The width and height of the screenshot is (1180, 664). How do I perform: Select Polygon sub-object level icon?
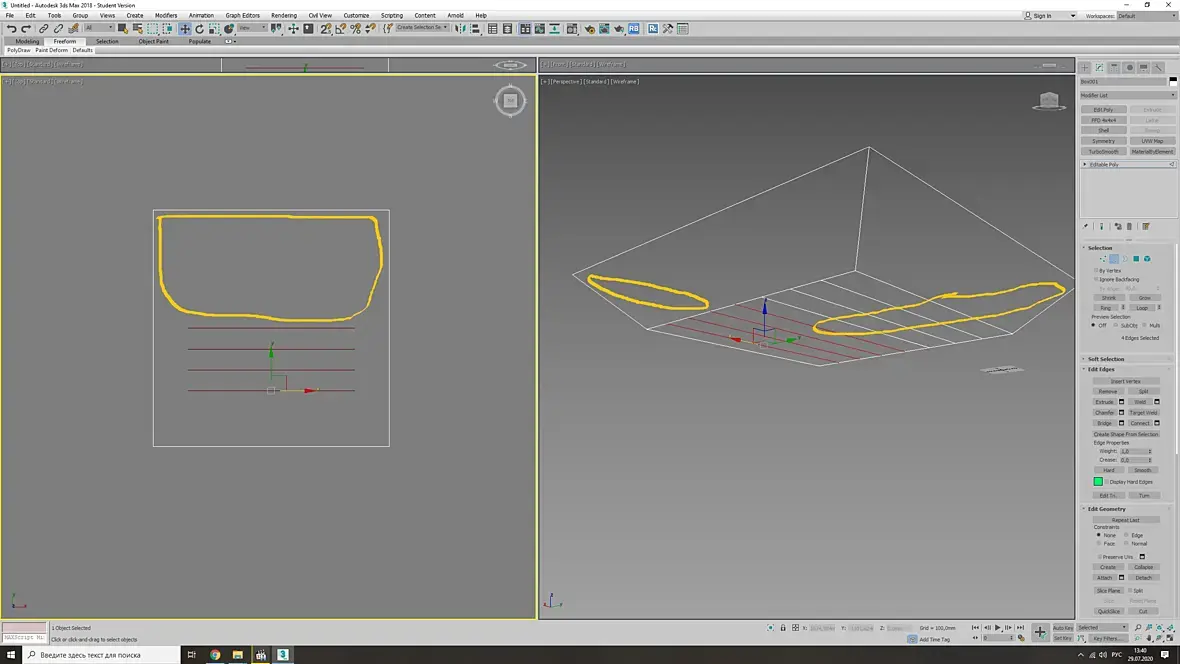click(x=1136, y=258)
